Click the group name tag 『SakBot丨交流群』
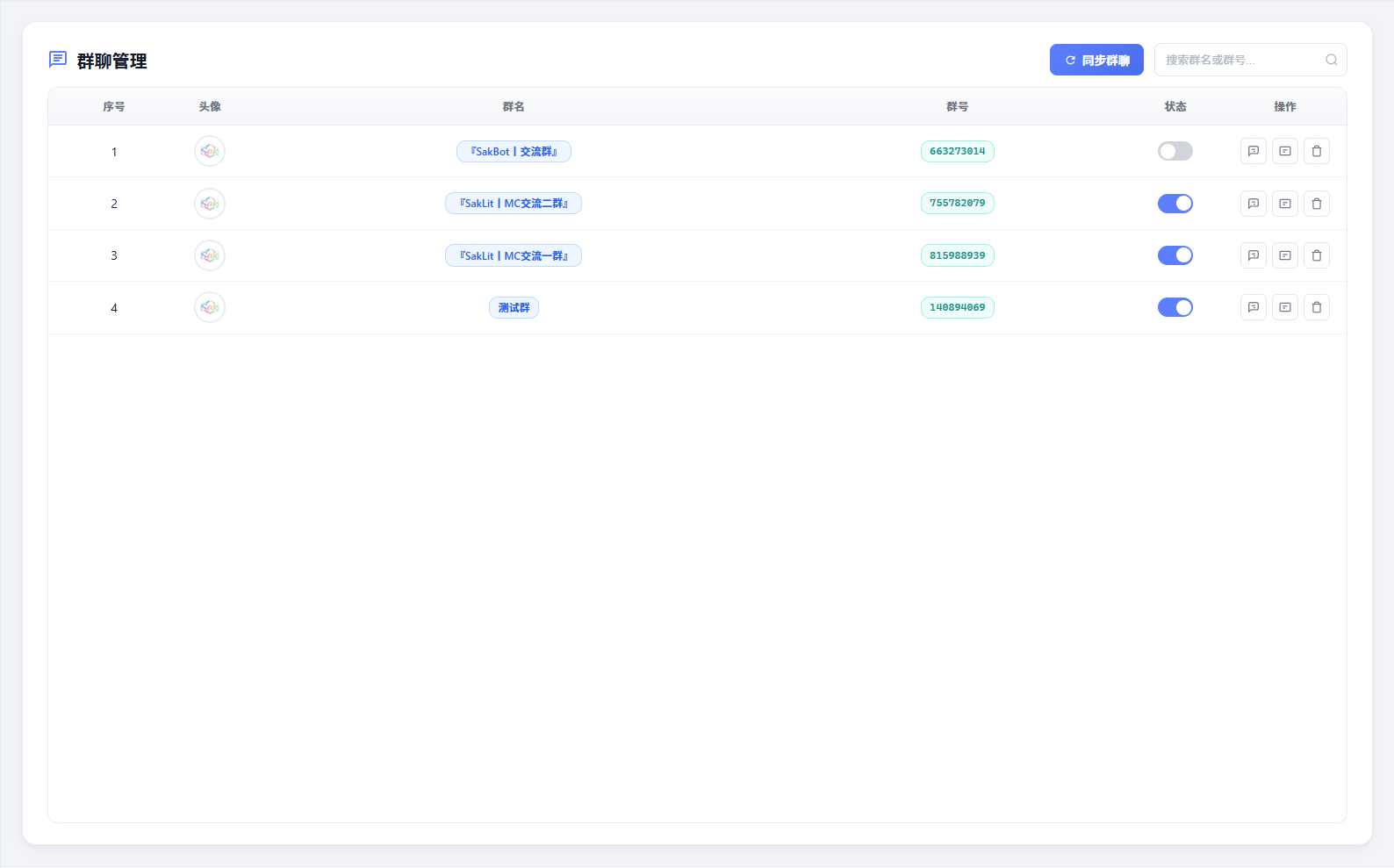Viewport: 1394px width, 868px height. click(514, 151)
